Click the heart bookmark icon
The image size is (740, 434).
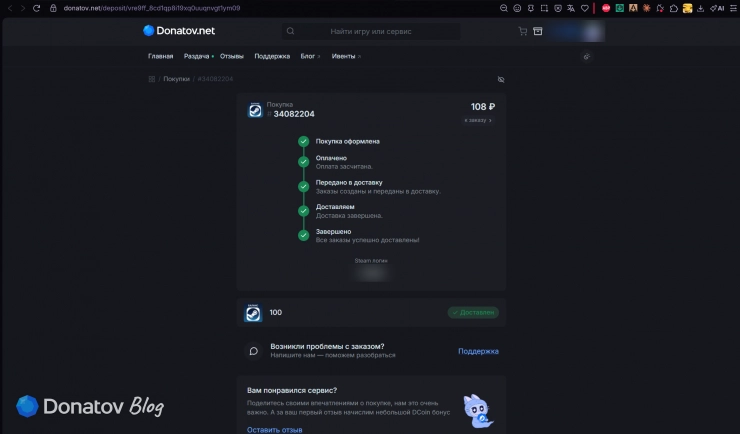point(585,8)
